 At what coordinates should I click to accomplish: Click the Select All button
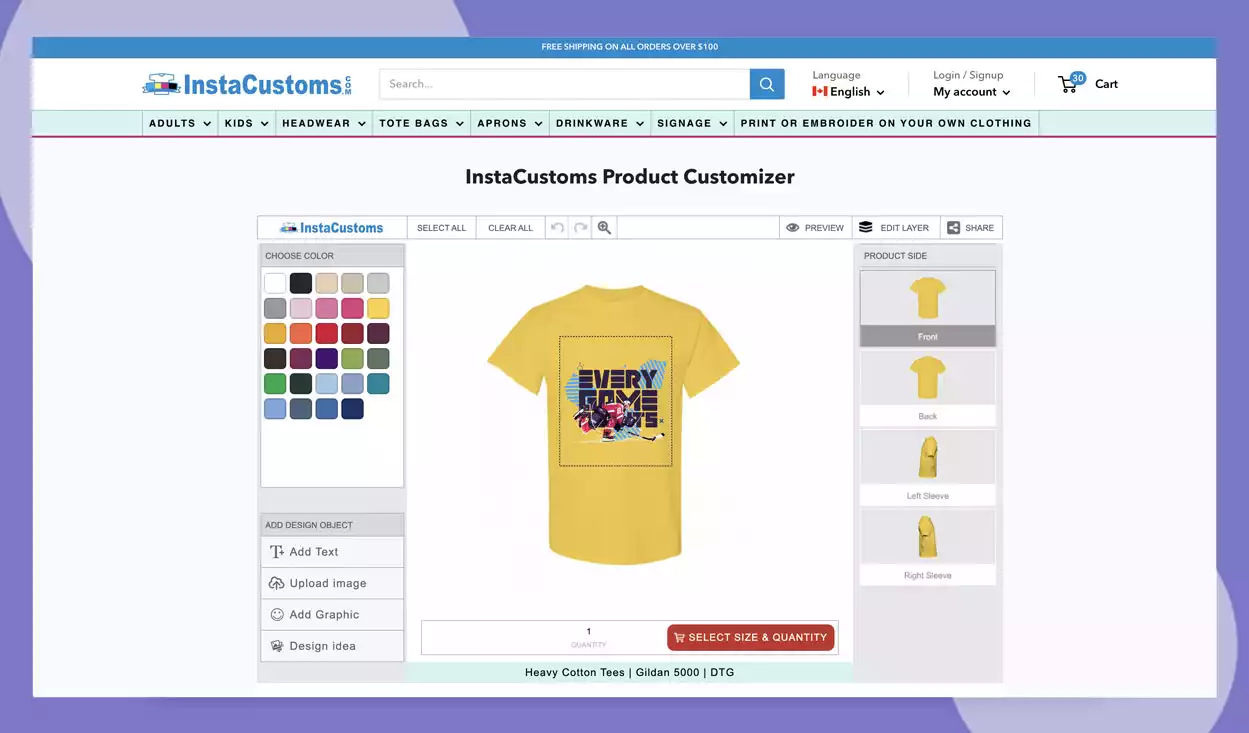coord(441,228)
